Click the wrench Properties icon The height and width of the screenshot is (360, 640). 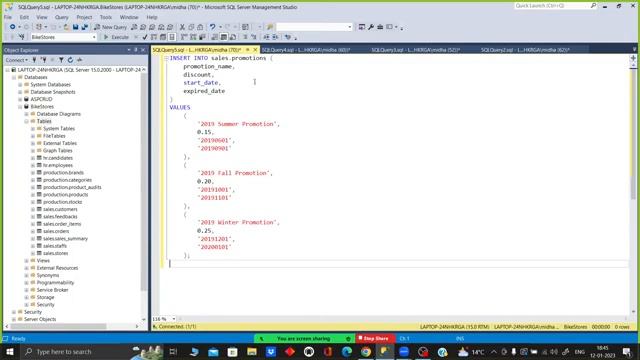[x=371, y=27]
